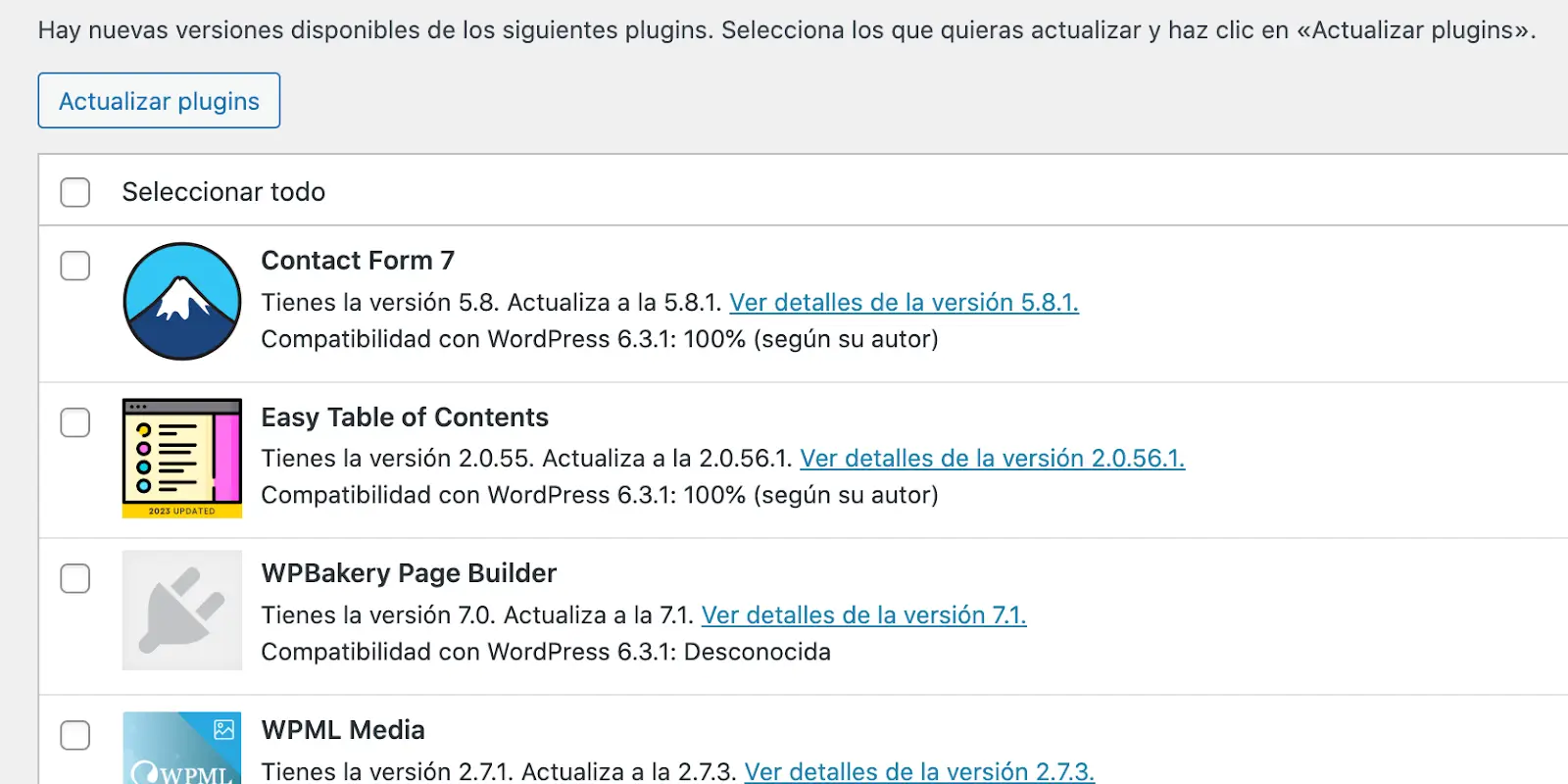
Task: Click the Contact Form 7 mountain icon
Action: click(182, 302)
